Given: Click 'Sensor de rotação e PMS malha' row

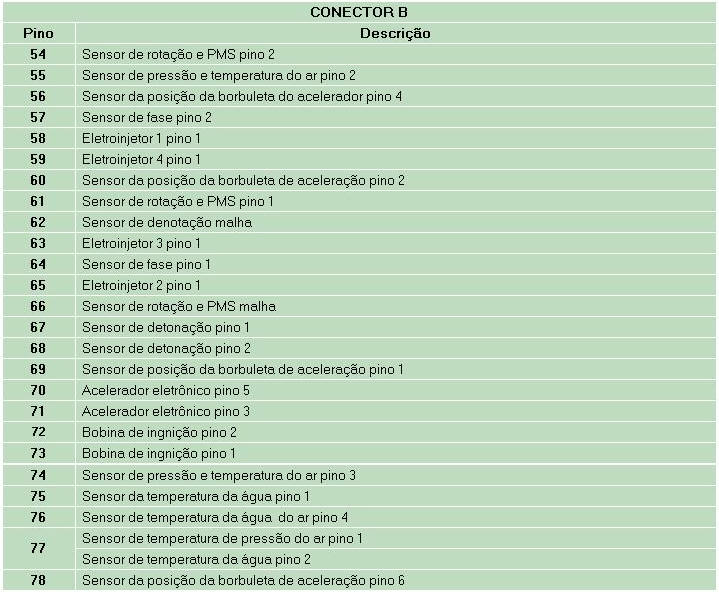Looking at the screenshot, I should click(178, 306).
